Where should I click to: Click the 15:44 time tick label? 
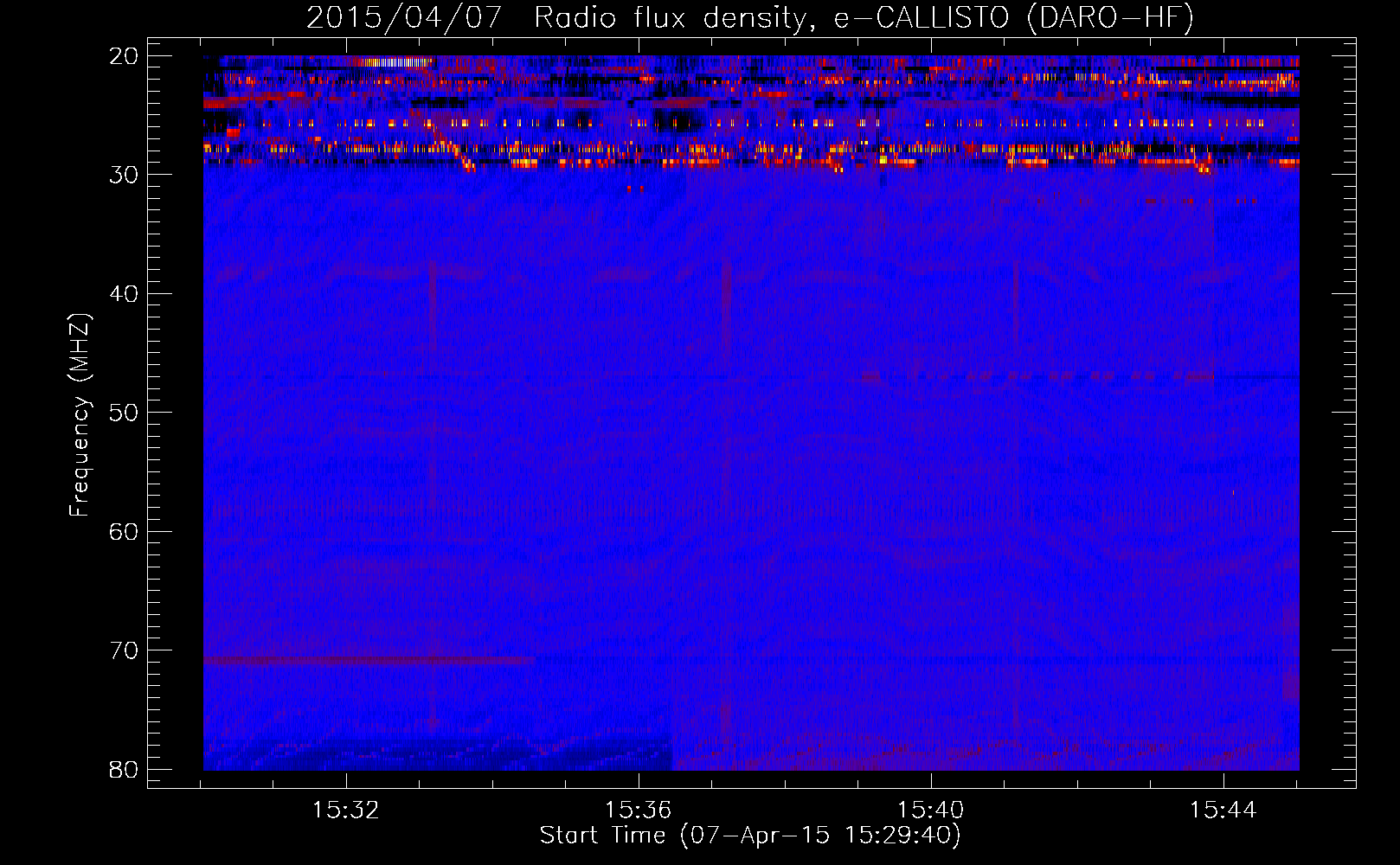pos(1223,811)
